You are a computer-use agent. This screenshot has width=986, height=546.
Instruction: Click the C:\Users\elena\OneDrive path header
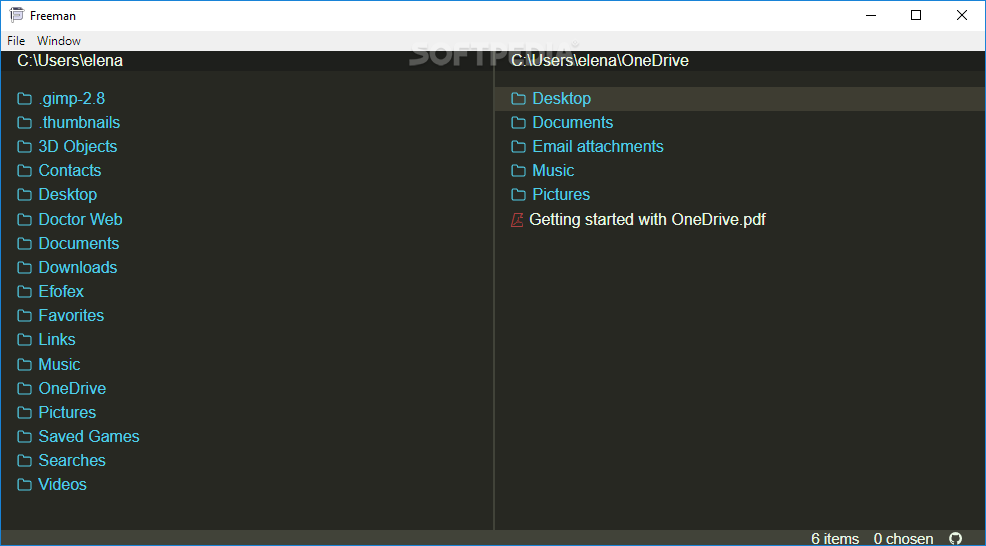600,60
